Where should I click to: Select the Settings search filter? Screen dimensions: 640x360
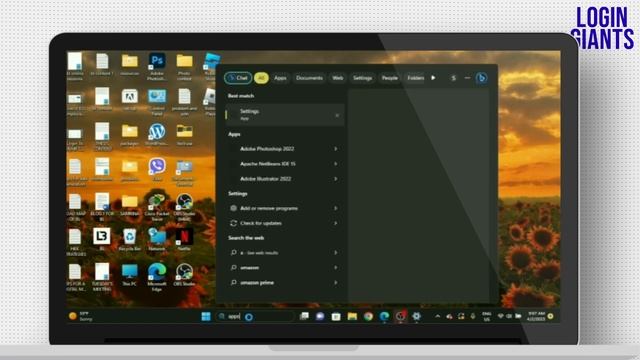[x=362, y=78]
